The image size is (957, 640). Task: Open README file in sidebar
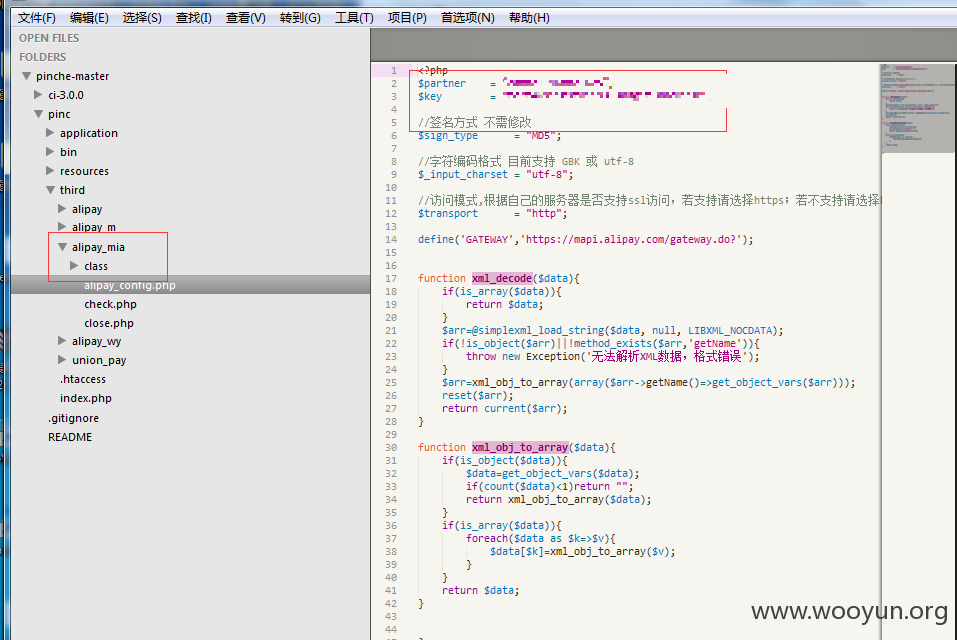click(70, 437)
